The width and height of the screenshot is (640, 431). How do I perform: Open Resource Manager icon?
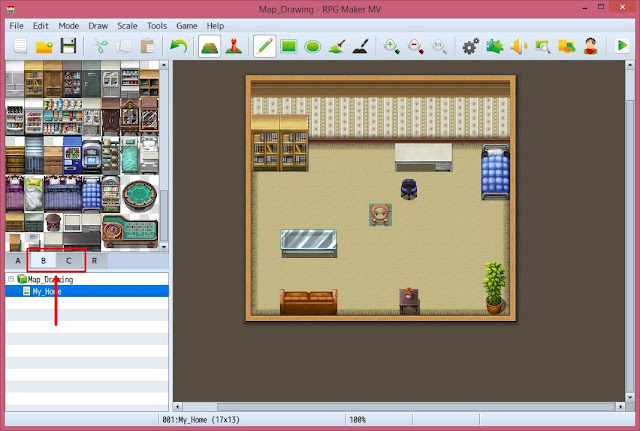click(x=567, y=46)
